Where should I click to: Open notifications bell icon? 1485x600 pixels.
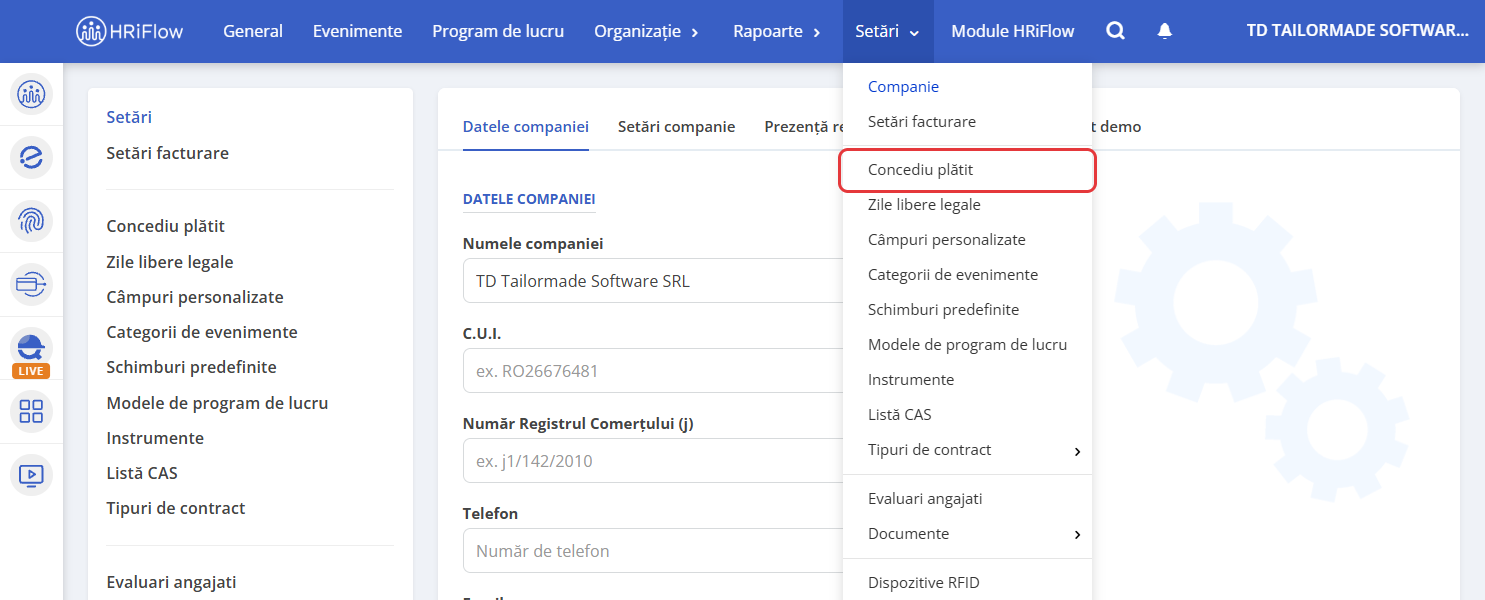click(1164, 31)
